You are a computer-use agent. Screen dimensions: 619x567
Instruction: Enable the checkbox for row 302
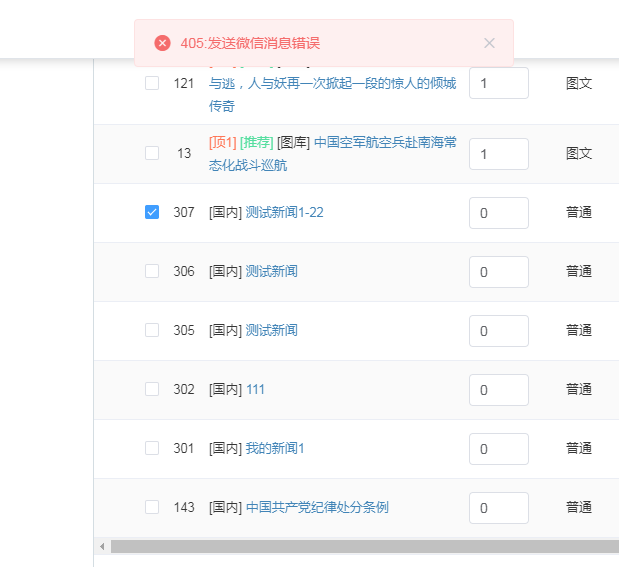click(x=152, y=389)
